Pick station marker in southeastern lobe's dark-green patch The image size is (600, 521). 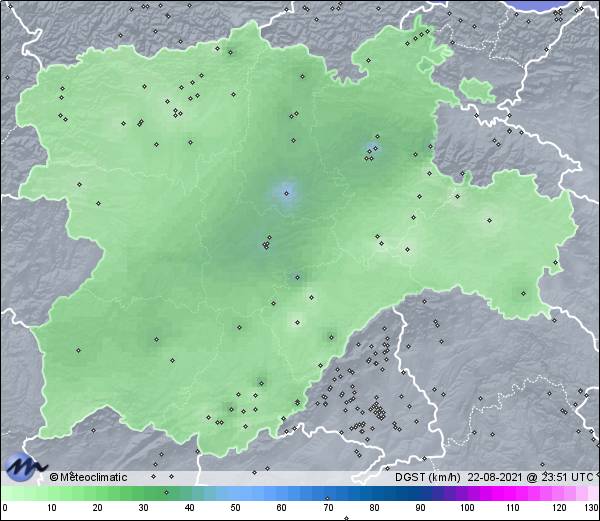[x=523, y=294]
